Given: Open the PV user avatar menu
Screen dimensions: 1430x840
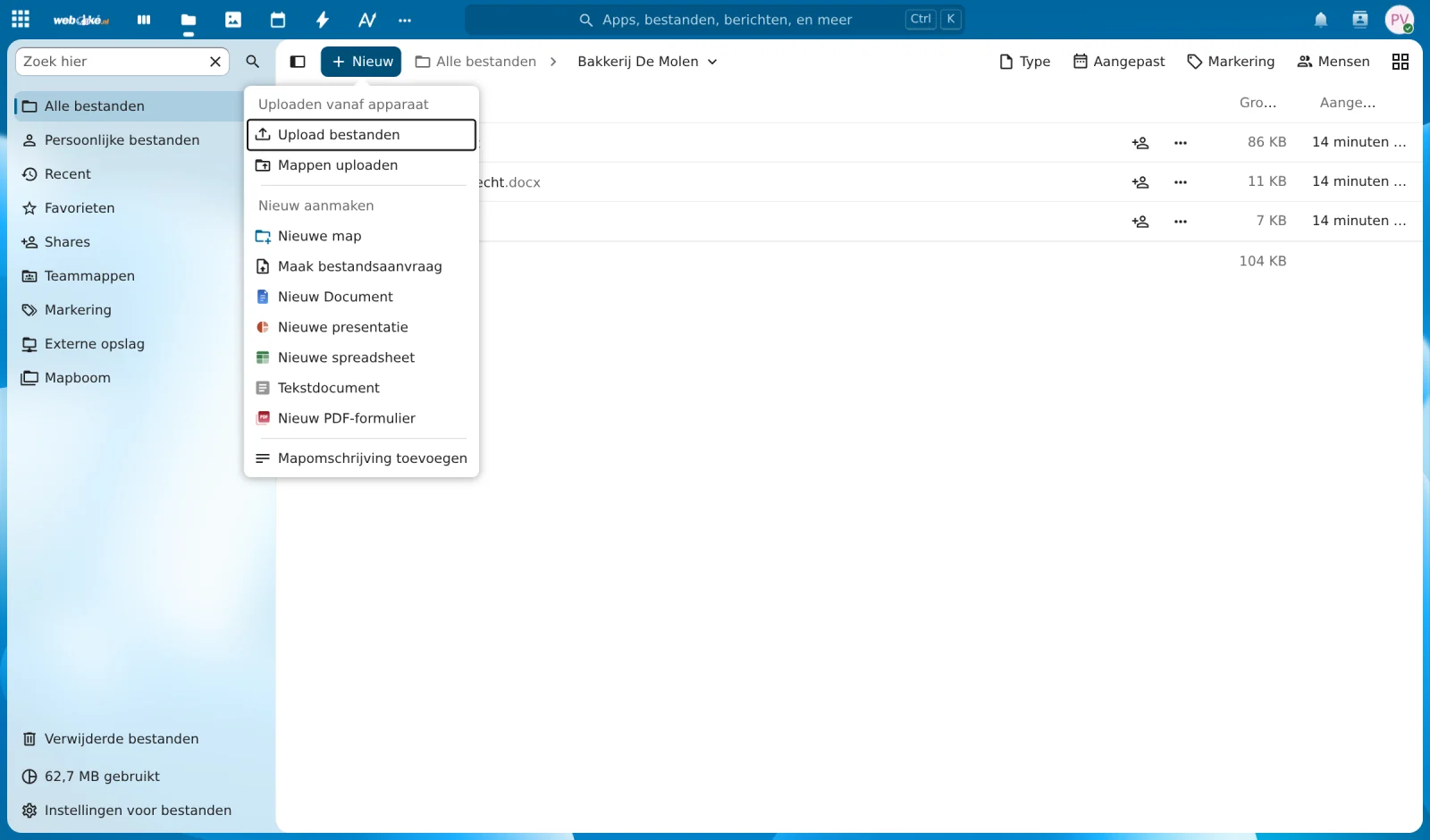Looking at the screenshot, I should click(x=1400, y=20).
